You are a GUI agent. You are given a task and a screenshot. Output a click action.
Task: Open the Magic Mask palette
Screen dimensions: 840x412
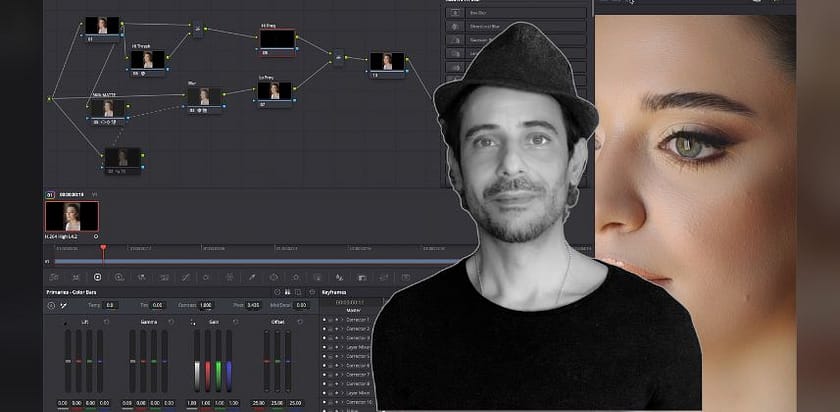[x=318, y=277]
